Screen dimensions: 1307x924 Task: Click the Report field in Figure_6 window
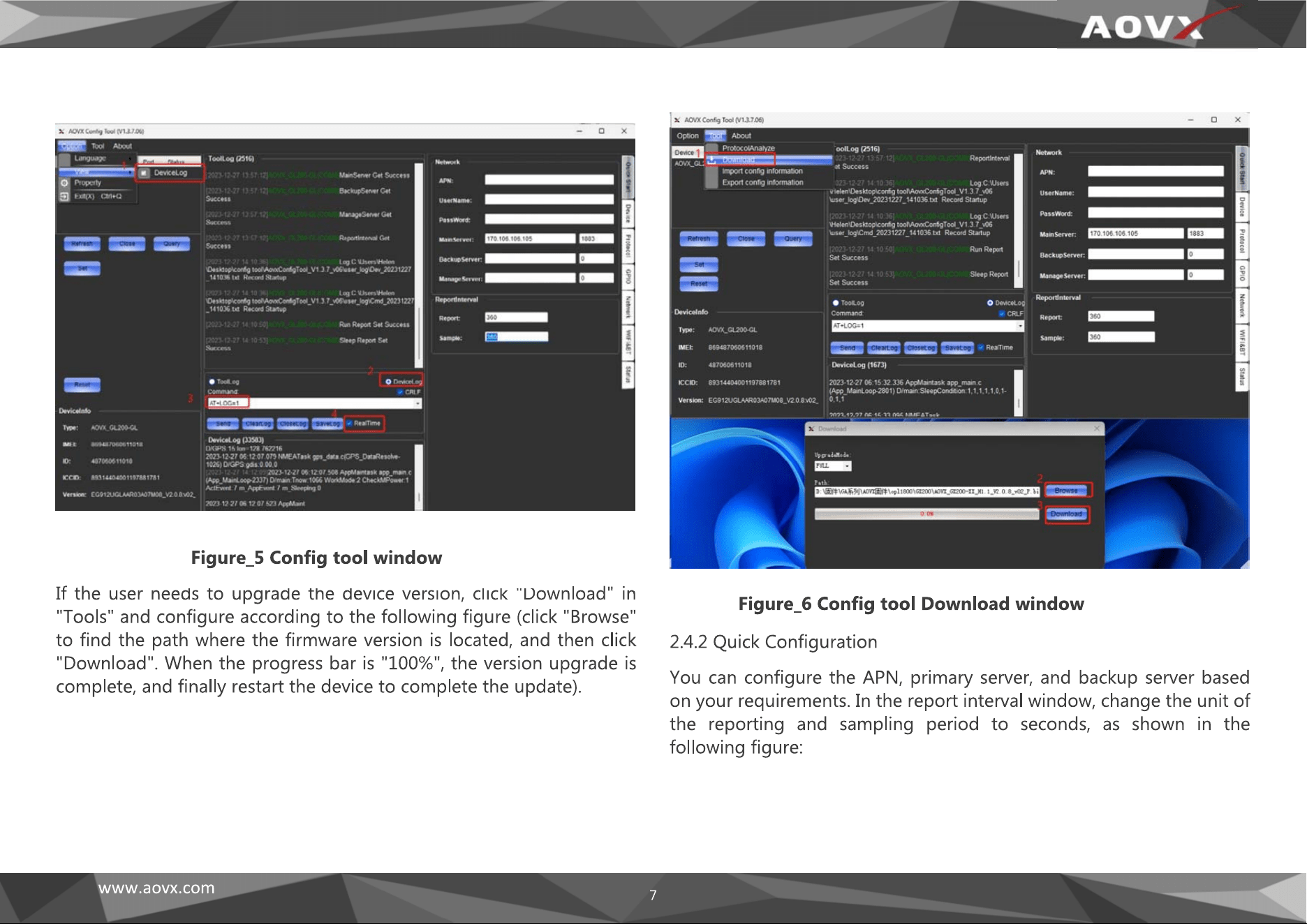(1121, 317)
